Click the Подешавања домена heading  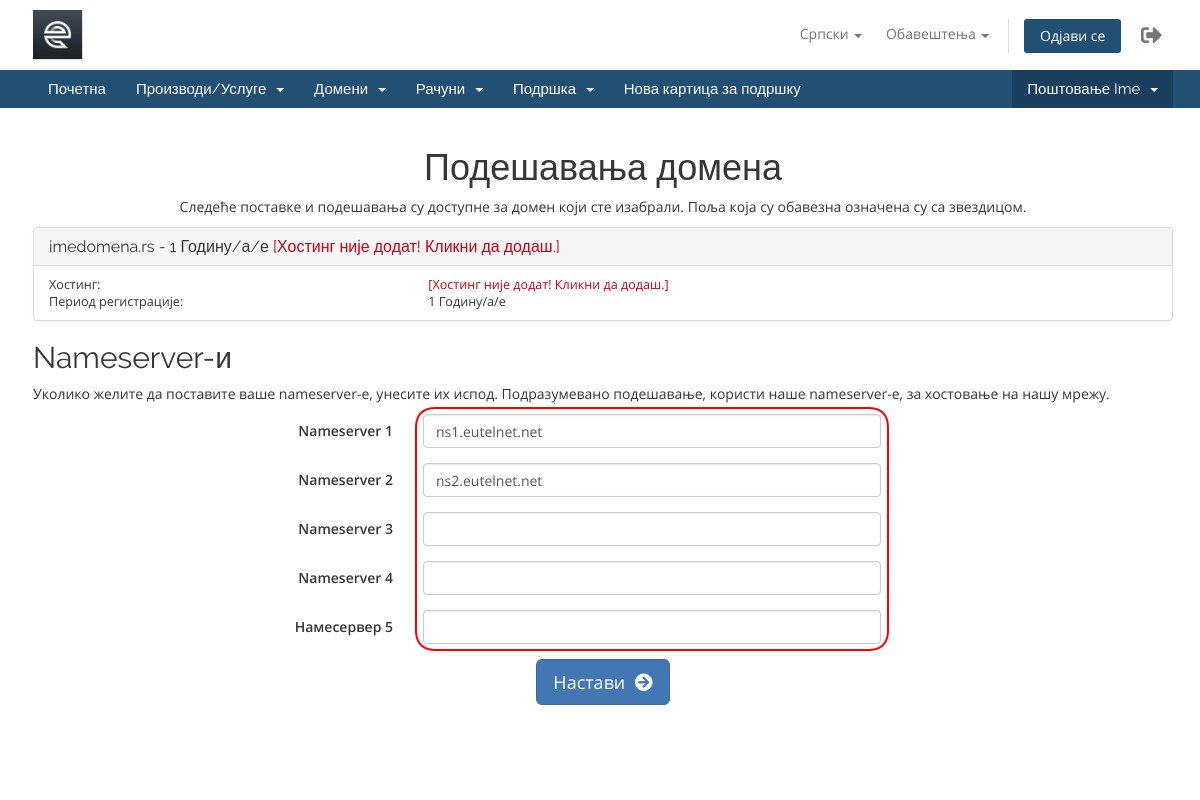coord(603,168)
